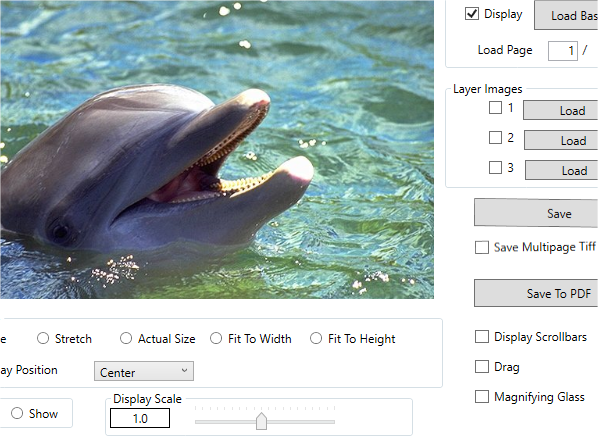This screenshot has width=598, height=437.
Task: Click the Save button
Action: pos(536,213)
